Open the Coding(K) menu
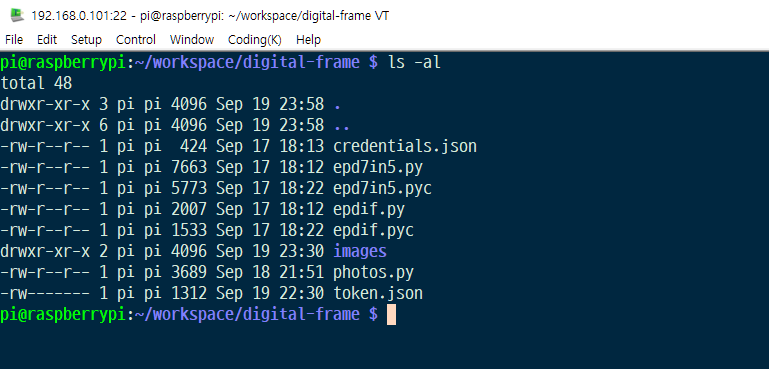Screen dimensions: 769x369 [255, 40]
